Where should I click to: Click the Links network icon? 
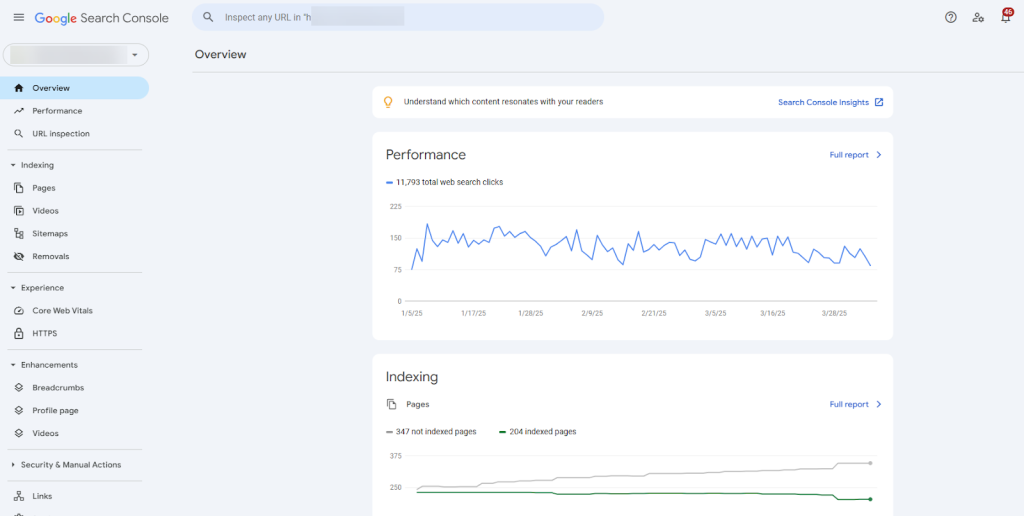(x=19, y=496)
